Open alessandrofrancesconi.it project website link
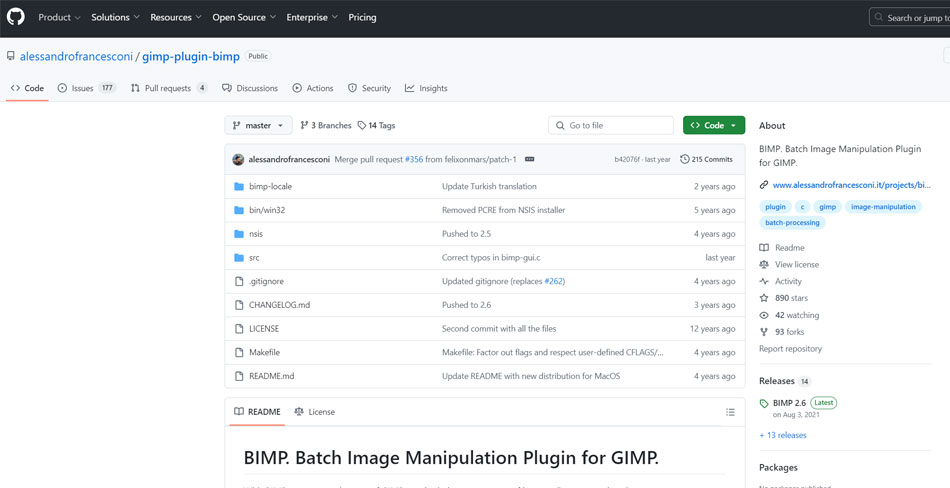This screenshot has height=488, width=950. click(x=851, y=185)
